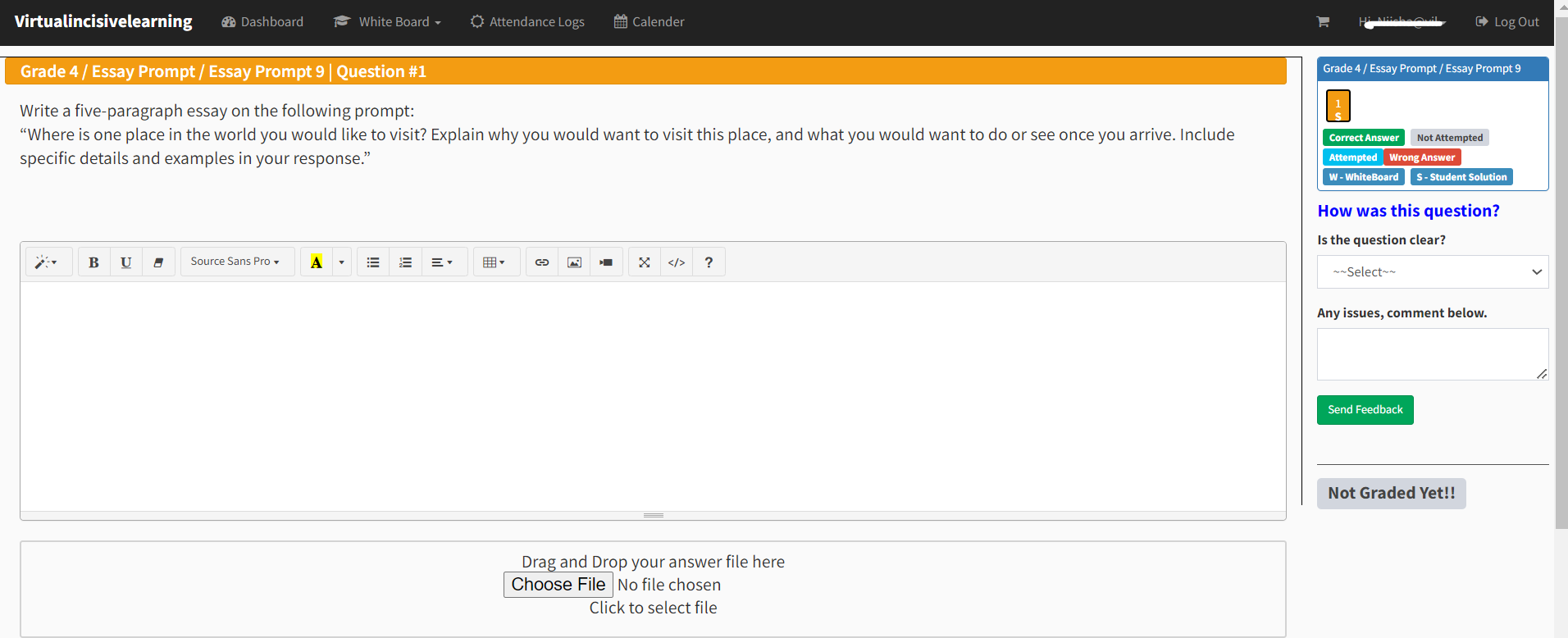Toggle bold formatting in the editor

93,262
